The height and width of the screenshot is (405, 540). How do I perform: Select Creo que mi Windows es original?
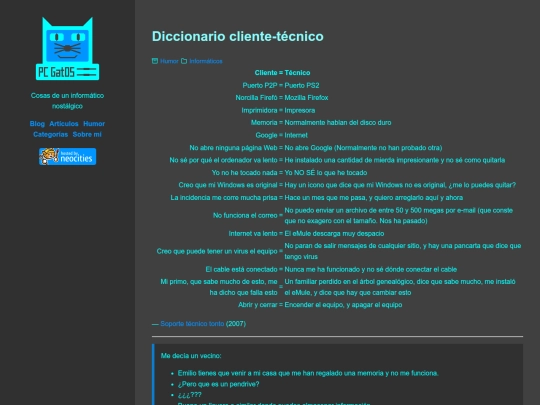tap(228, 185)
